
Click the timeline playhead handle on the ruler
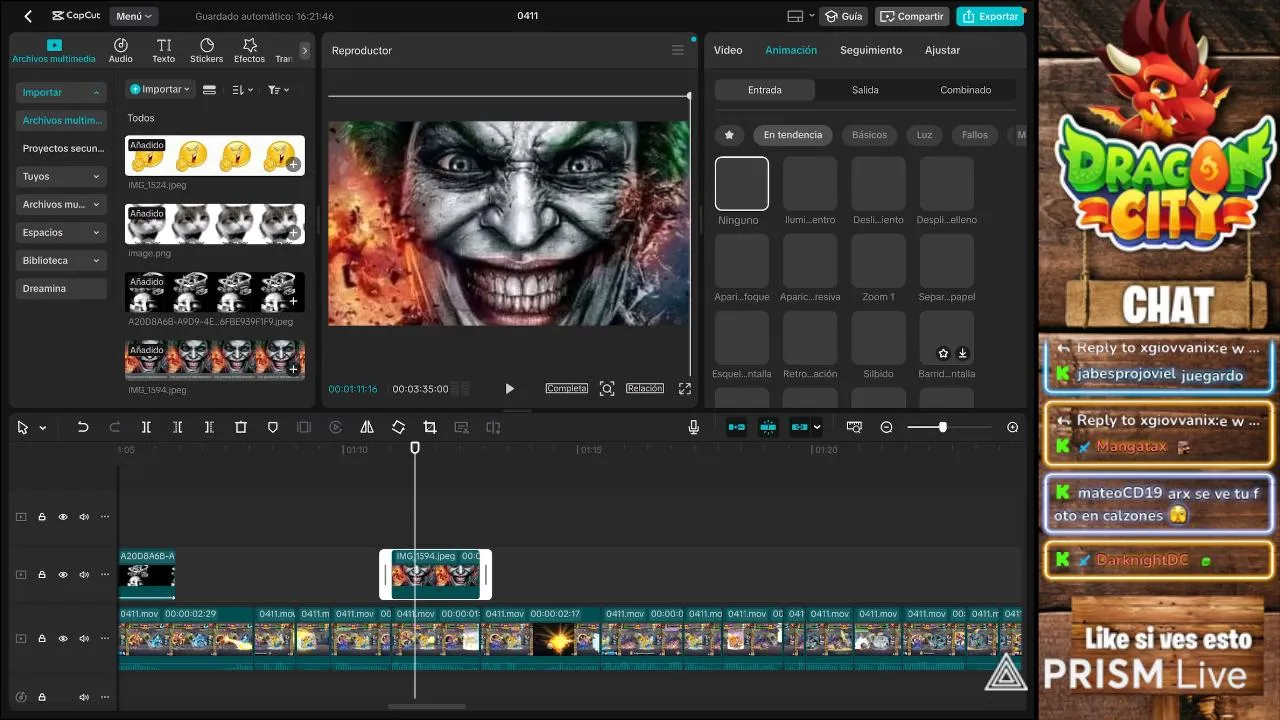(415, 448)
